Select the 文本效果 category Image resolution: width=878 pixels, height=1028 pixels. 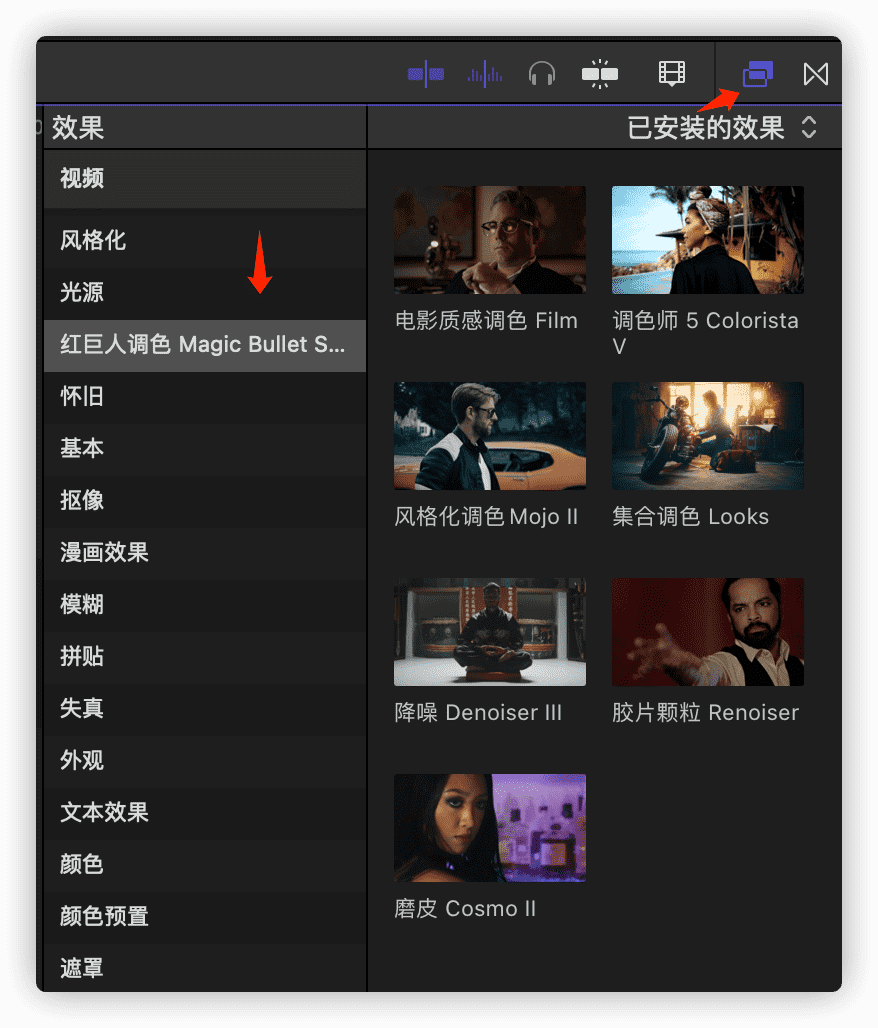point(205,813)
